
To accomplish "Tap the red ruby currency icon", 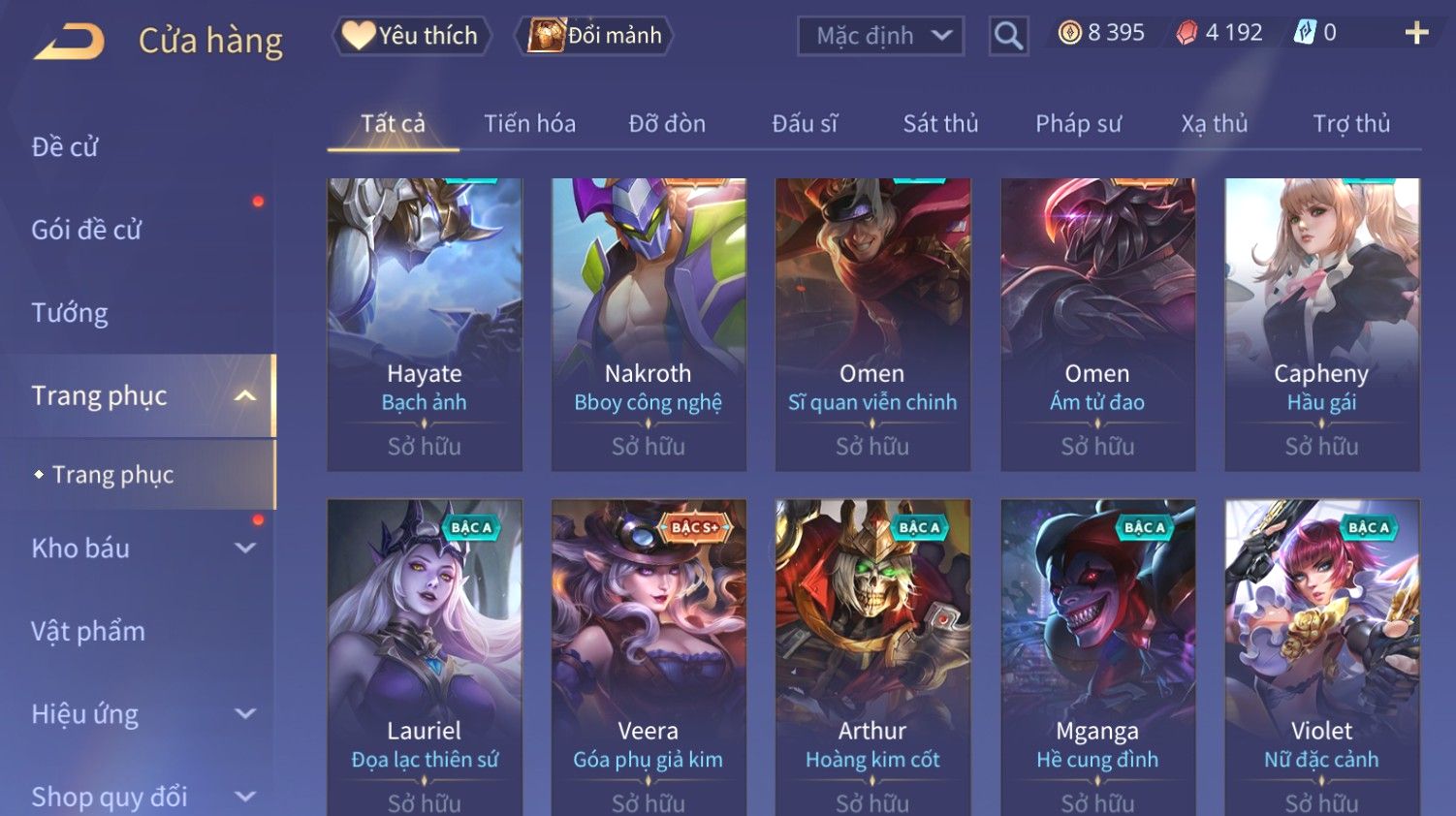I will pyautogui.click(x=1187, y=34).
